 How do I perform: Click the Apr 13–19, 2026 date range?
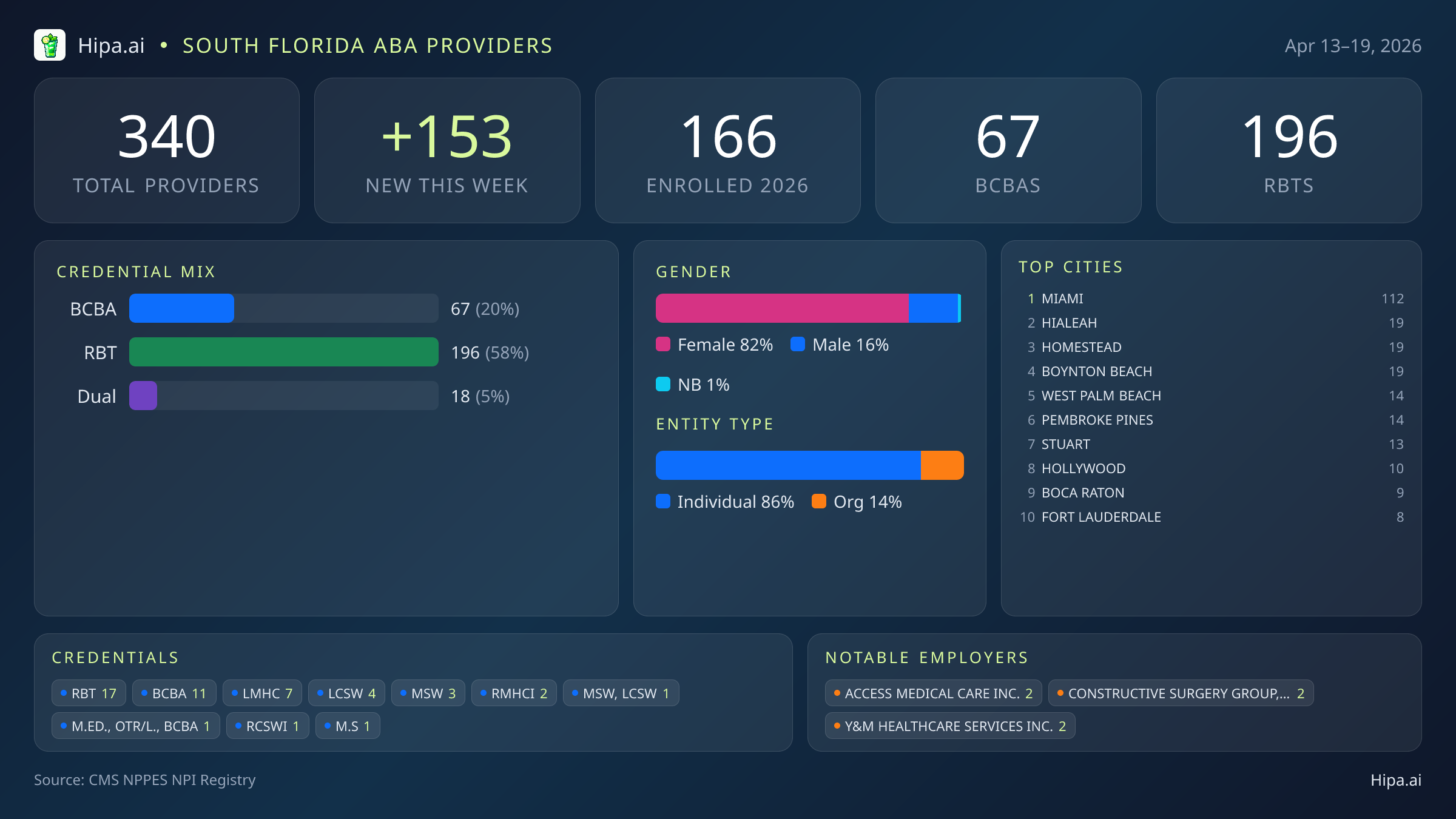[1353, 46]
